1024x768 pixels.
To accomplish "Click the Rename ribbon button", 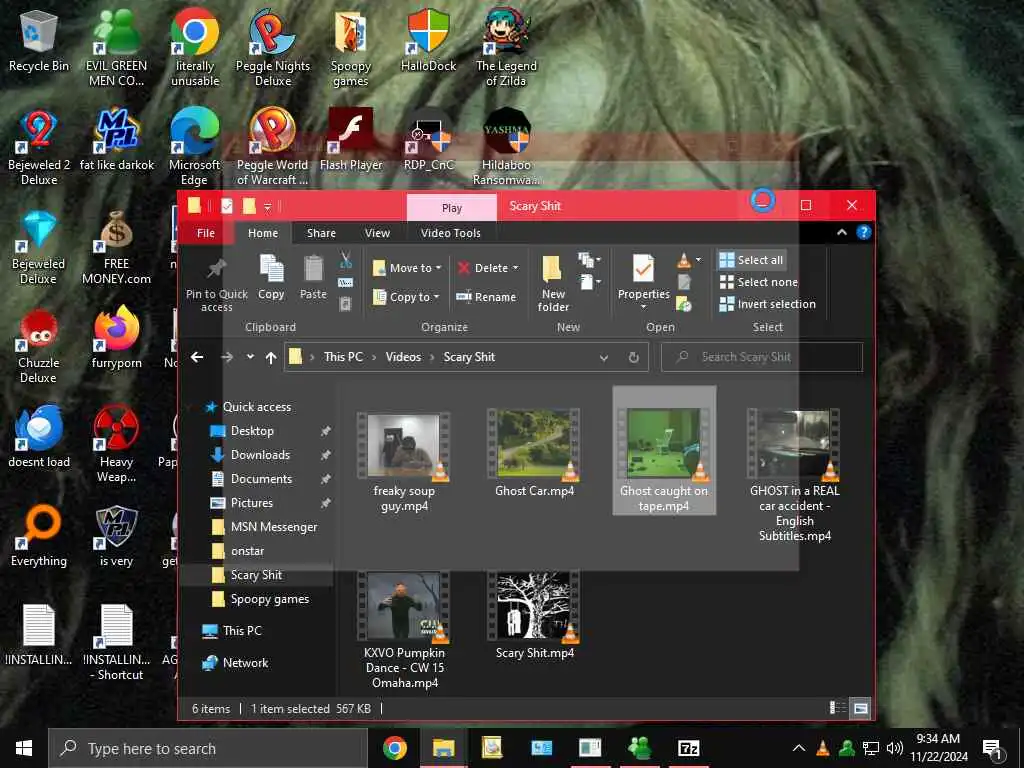I will coord(486,296).
